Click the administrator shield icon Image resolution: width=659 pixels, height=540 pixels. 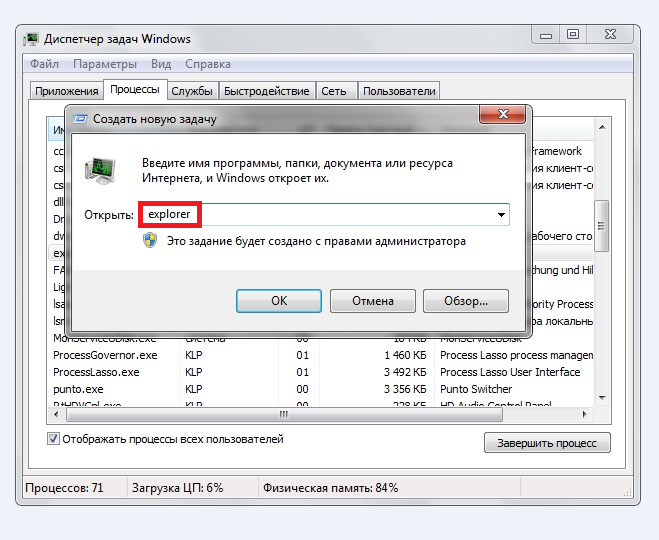coord(150,241)
